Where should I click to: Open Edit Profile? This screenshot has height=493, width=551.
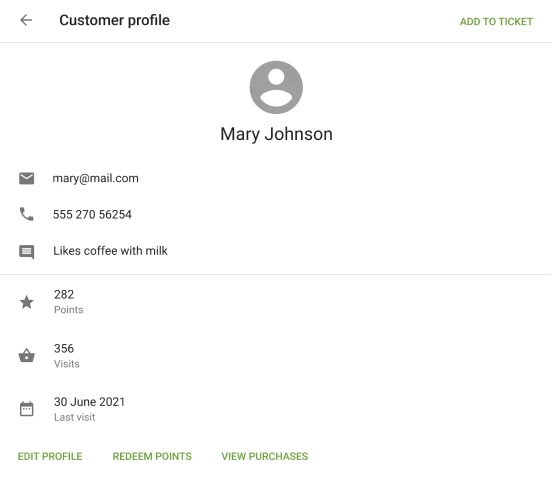(50, 456)
